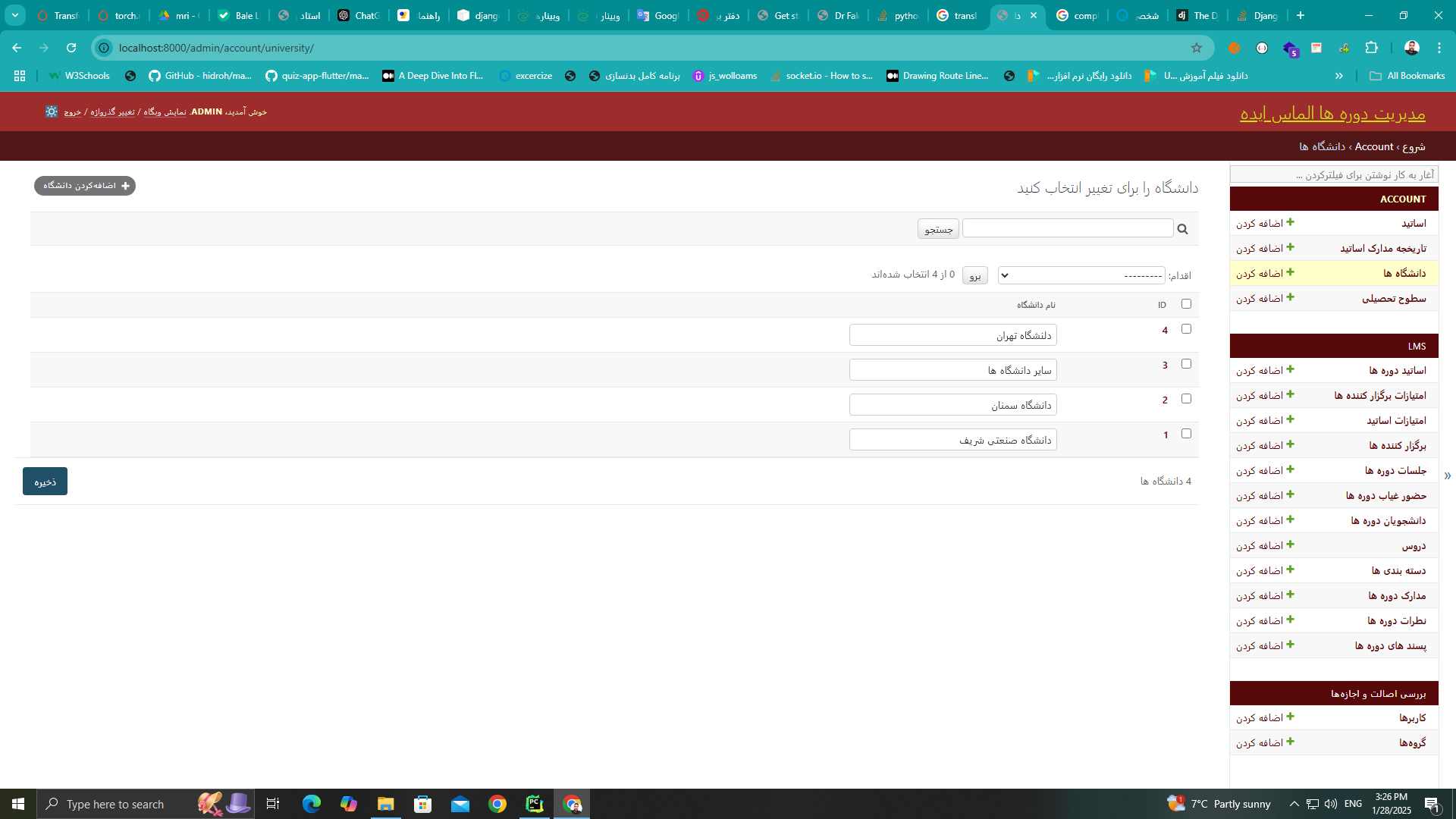The height and width of the screenshot is (819, 1456).
Task: Click the search magnifier icon
Action: (x=1182, y=229)
